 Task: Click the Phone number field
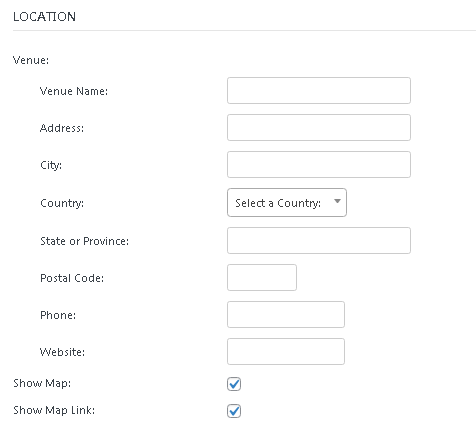tap(286, 315)
